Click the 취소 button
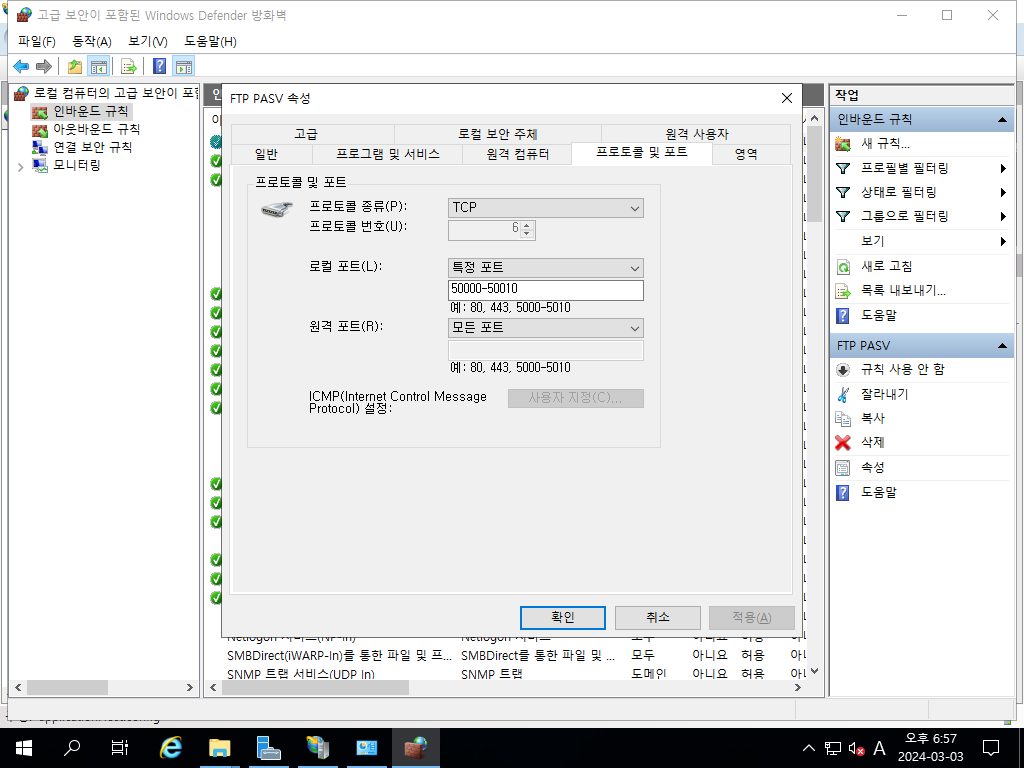 [x=658, y=618]
